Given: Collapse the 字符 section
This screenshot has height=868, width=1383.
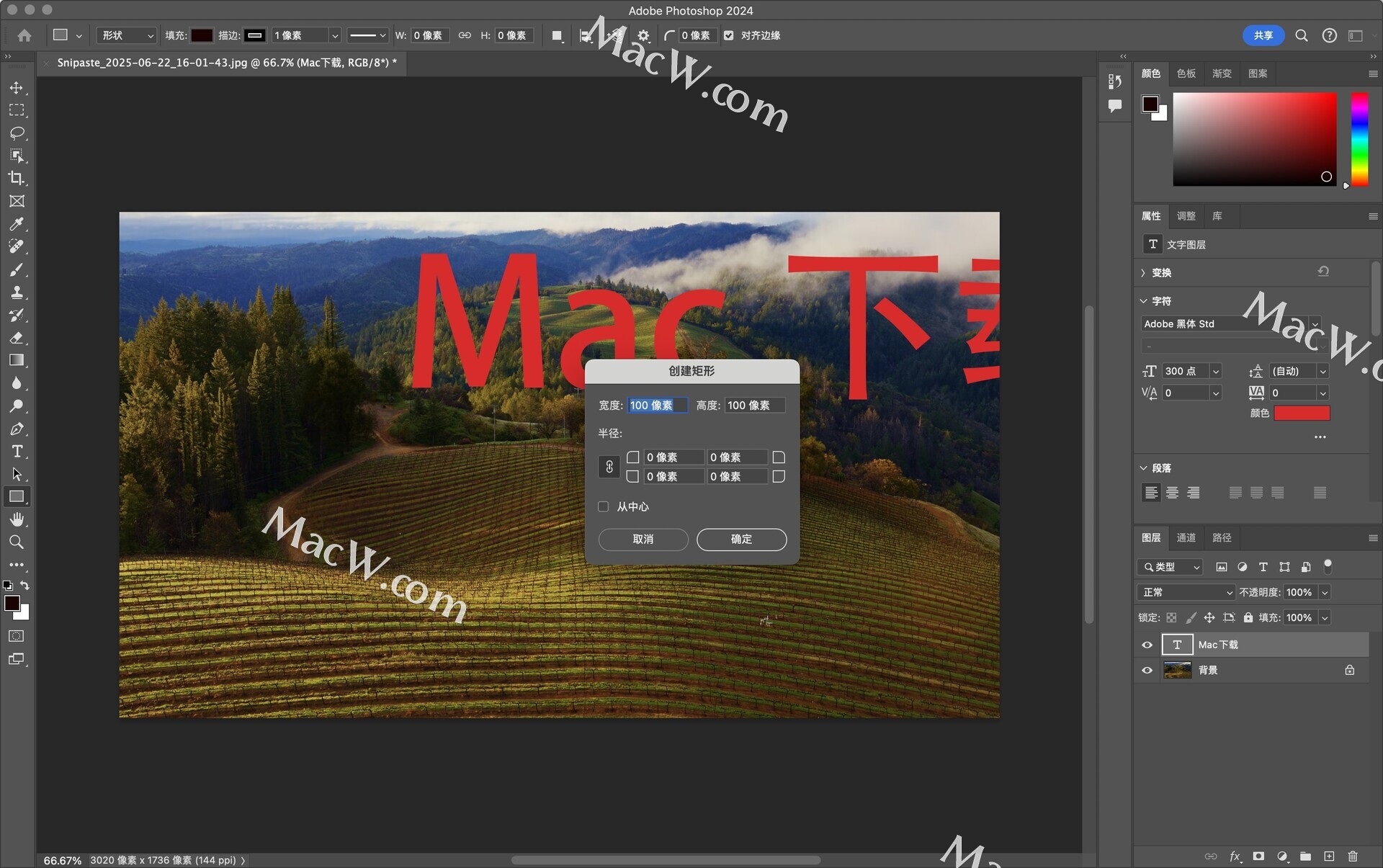Looking at the screenshot, I should click(x=1143, y=301).
